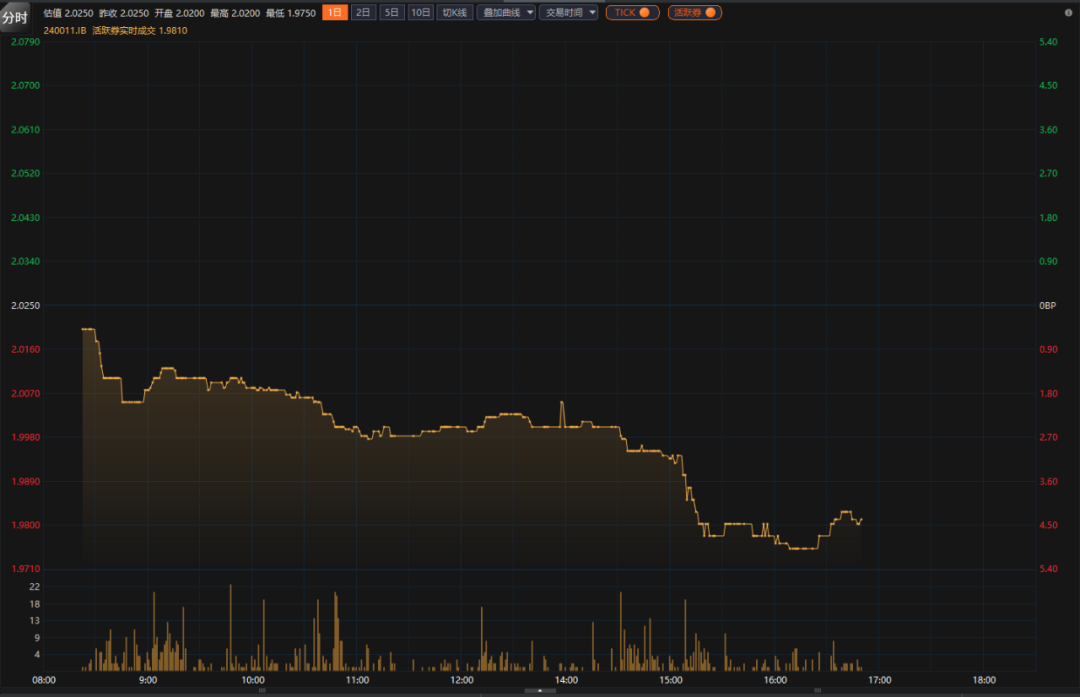Switch to the 2日 time range
This screenshot has height=697, width=1080.
[x=363, y=13]
